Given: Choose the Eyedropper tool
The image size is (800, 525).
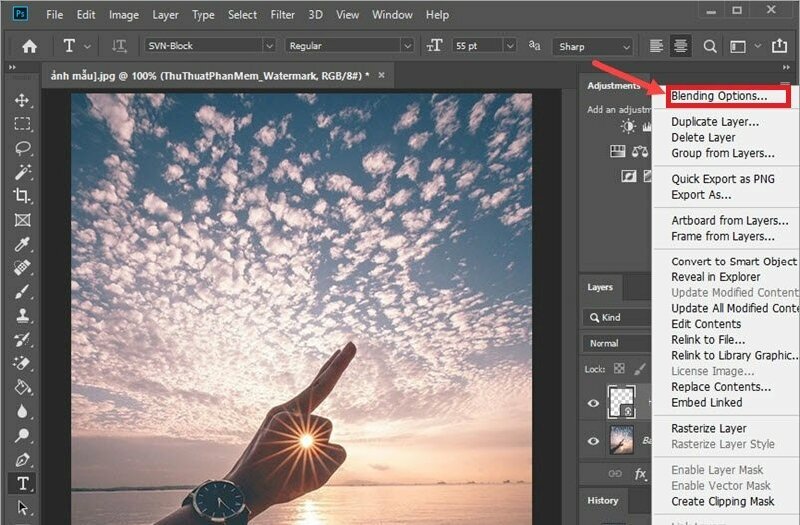Looking at the screenshot, I should (22, 244).
